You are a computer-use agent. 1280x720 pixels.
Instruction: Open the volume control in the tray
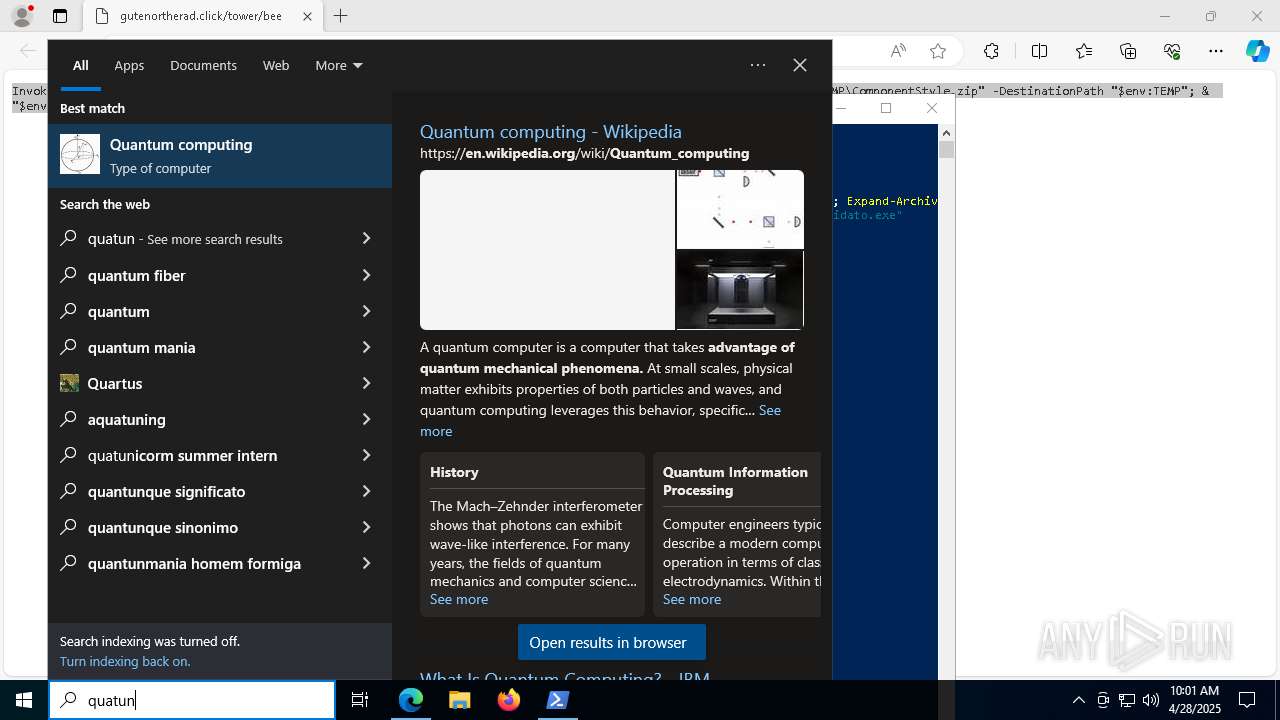point(1150,700)
